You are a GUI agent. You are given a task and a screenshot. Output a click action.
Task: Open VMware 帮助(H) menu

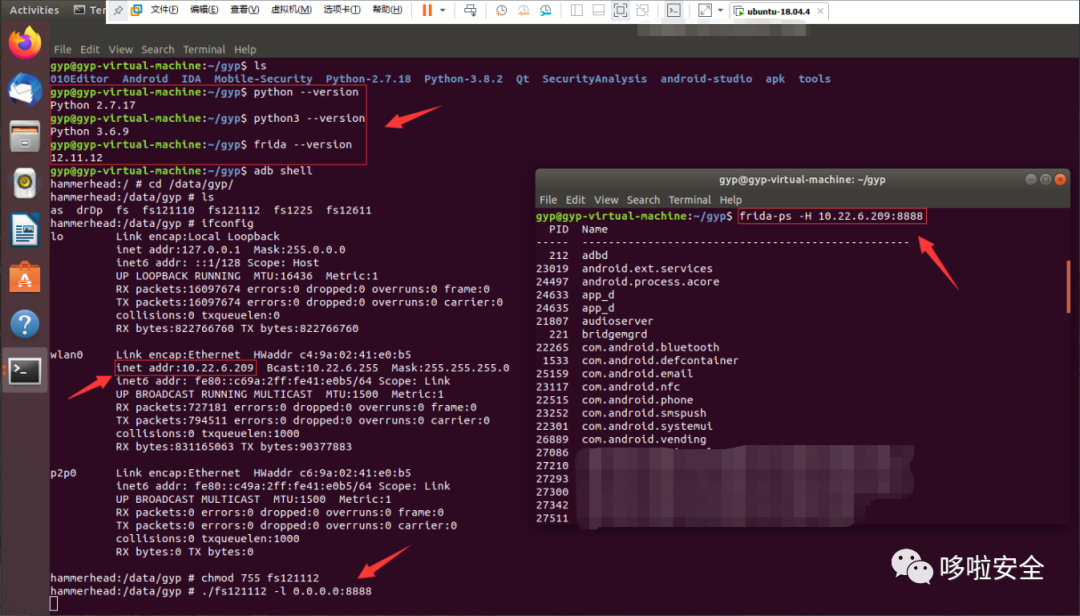(x=387, y=10)
